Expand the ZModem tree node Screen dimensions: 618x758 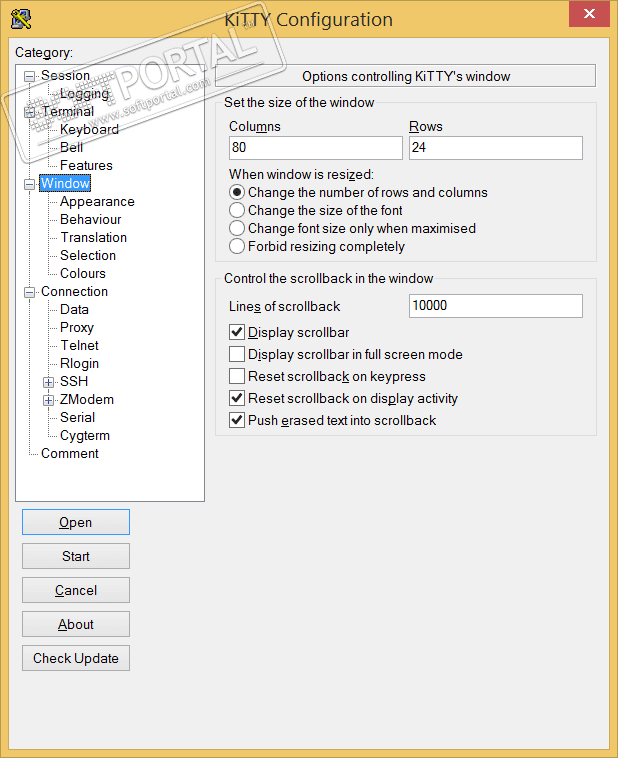tap(48, 400)
